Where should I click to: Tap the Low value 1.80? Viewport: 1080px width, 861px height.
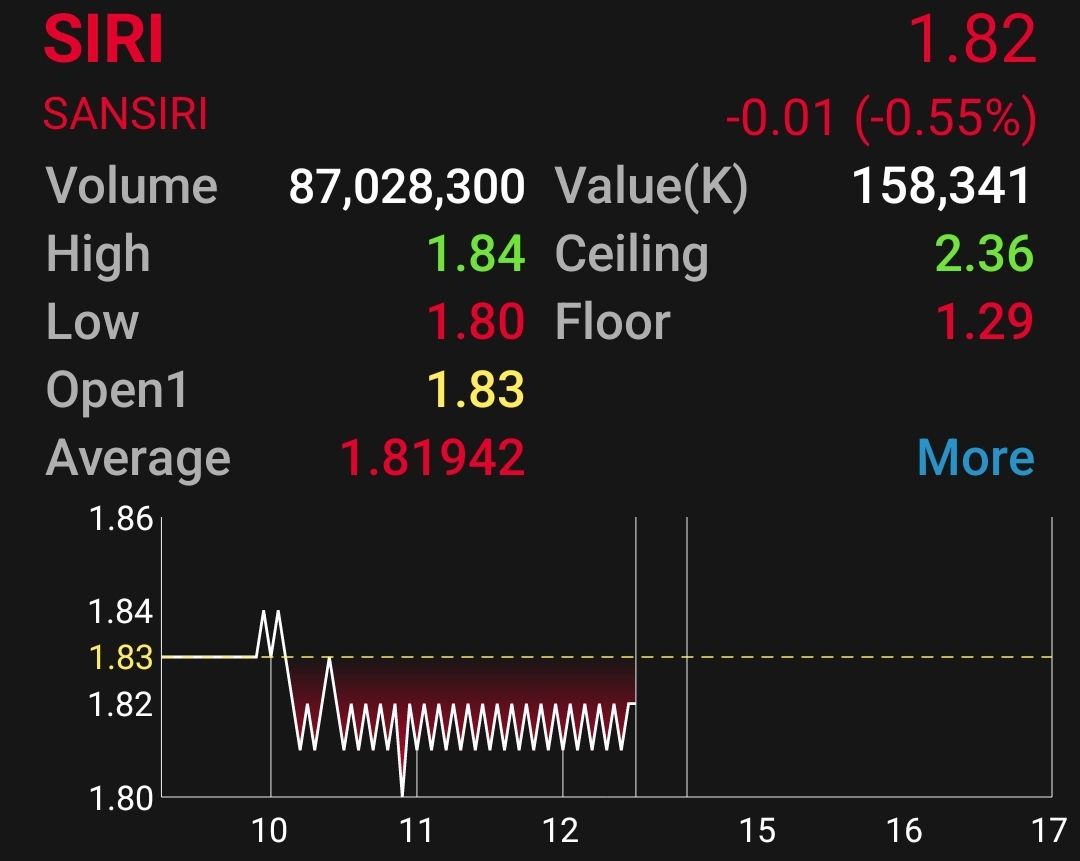pos(476,322)
